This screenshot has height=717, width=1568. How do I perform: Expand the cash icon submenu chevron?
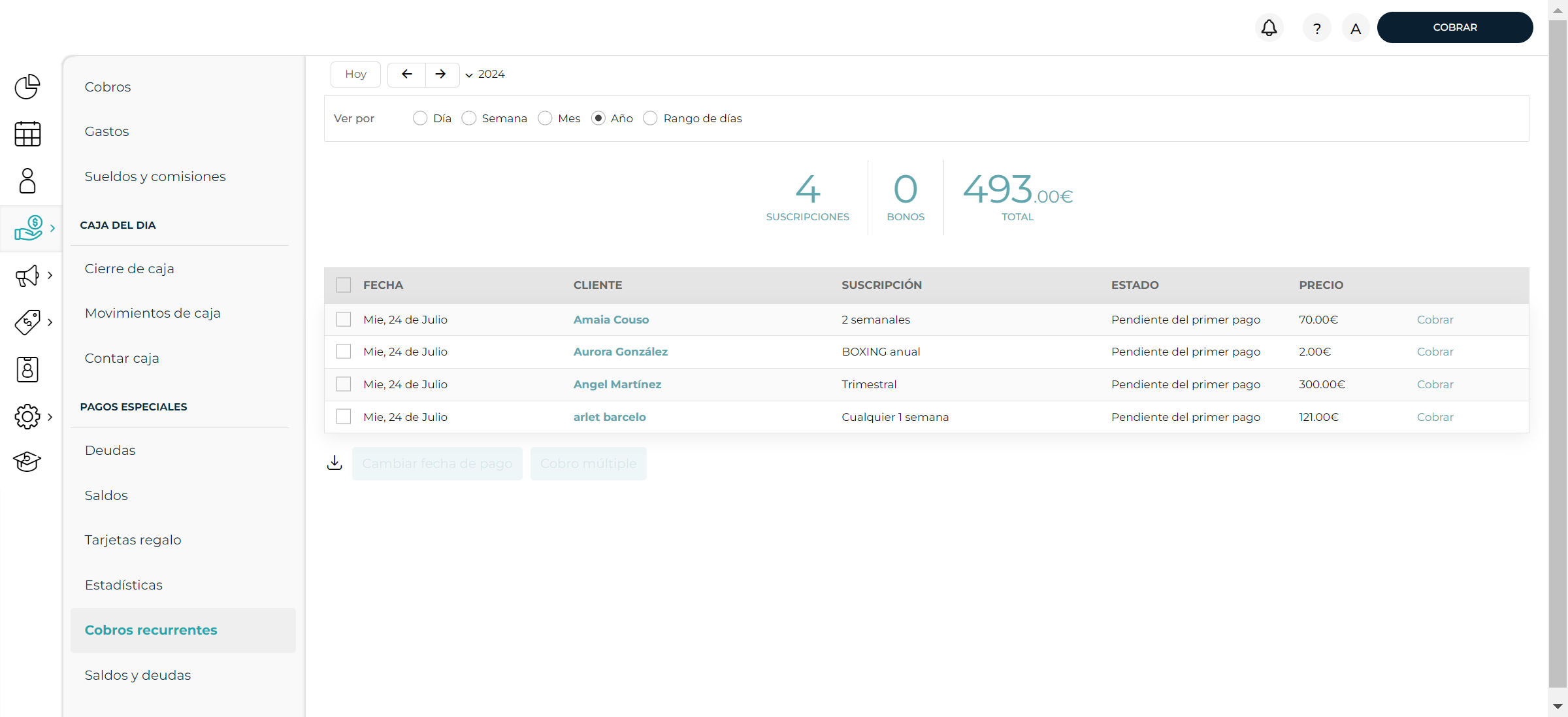coord(53,228)
